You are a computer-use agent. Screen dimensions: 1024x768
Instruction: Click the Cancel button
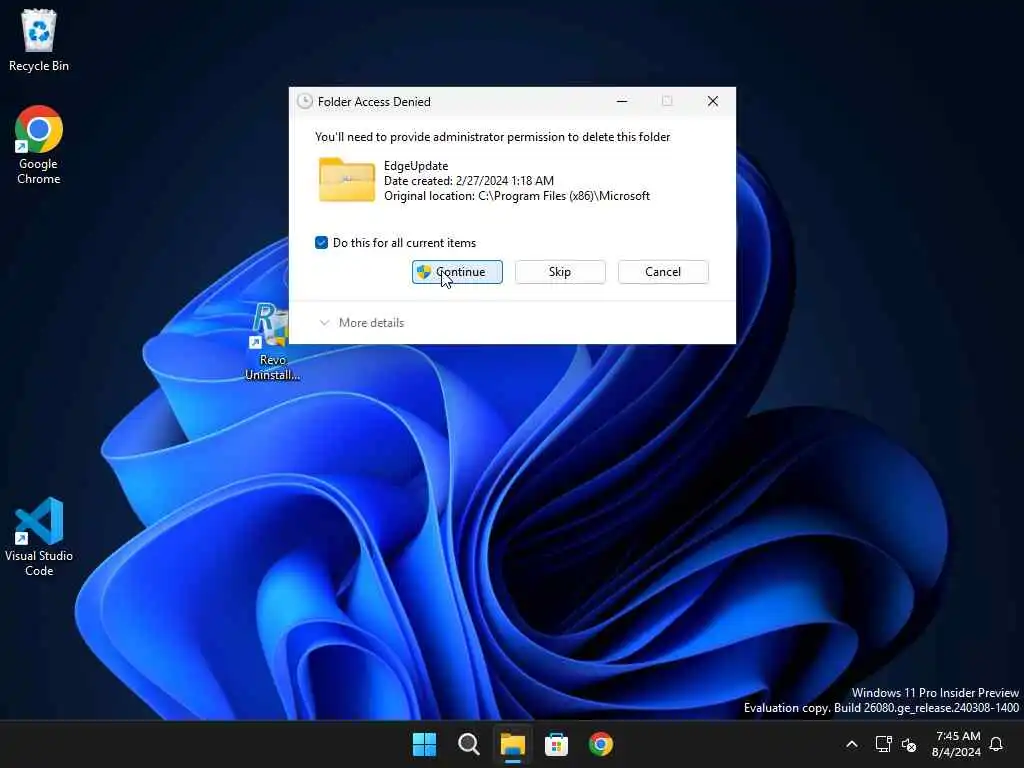663,272
